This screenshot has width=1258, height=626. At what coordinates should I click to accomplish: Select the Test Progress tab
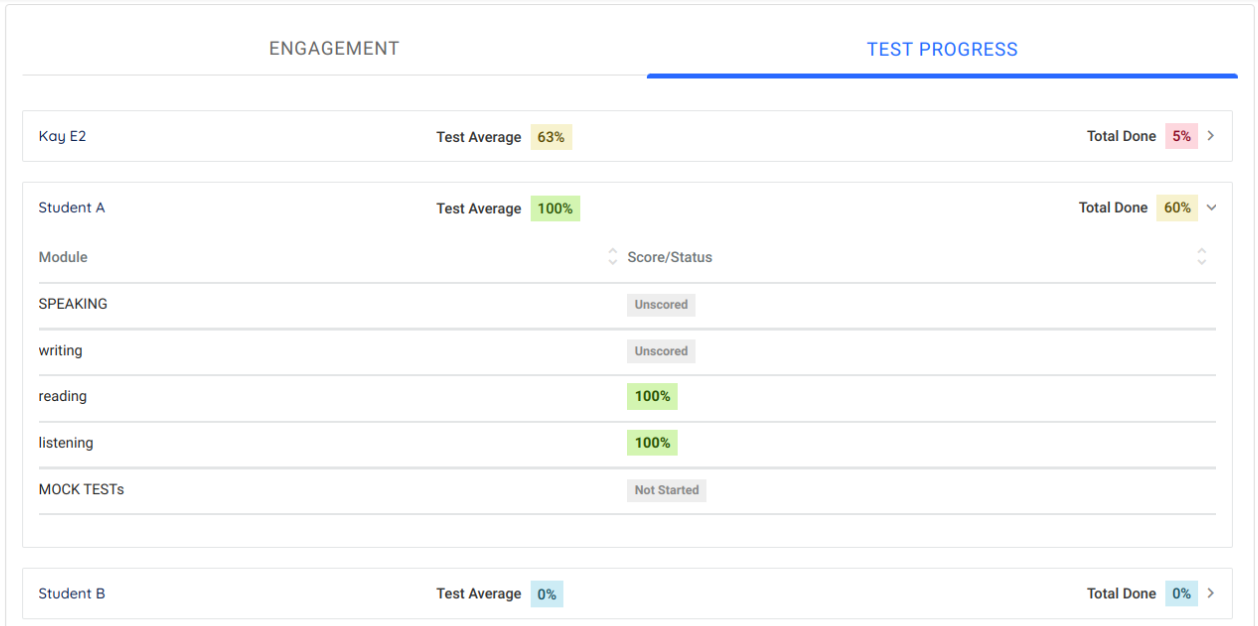point(941,49)
